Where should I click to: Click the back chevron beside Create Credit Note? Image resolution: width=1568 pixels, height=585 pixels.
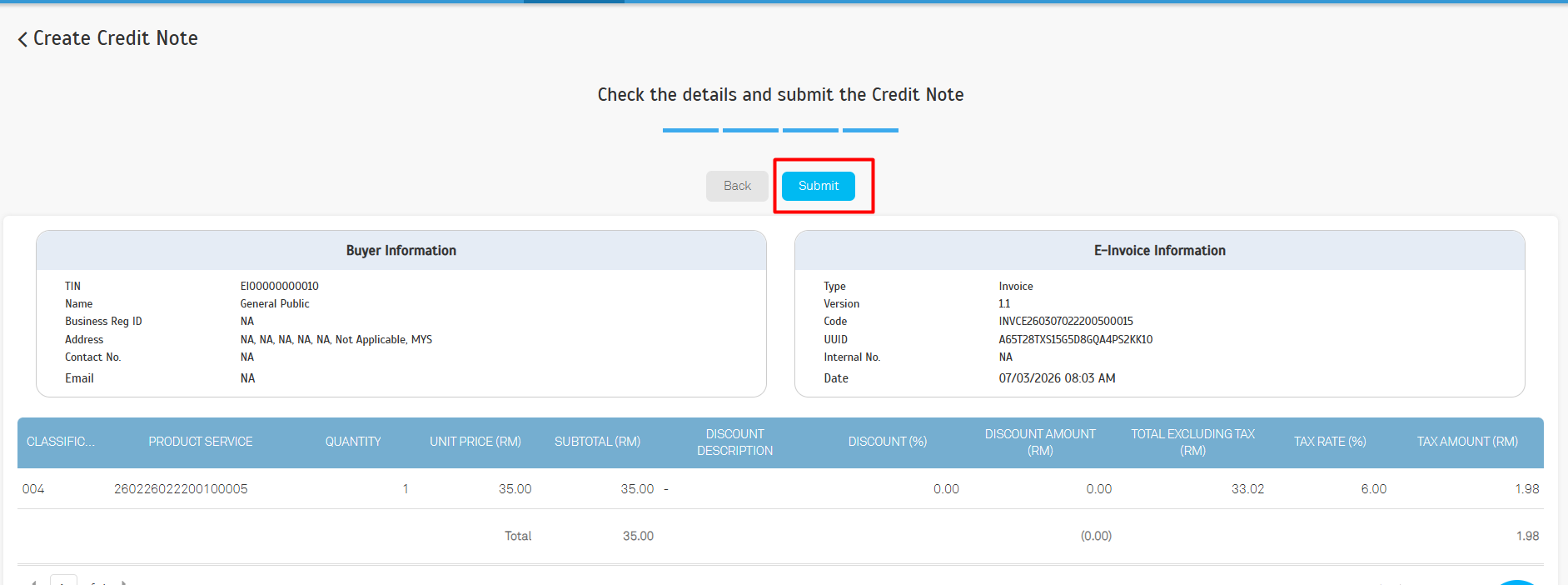coord(22,39)
